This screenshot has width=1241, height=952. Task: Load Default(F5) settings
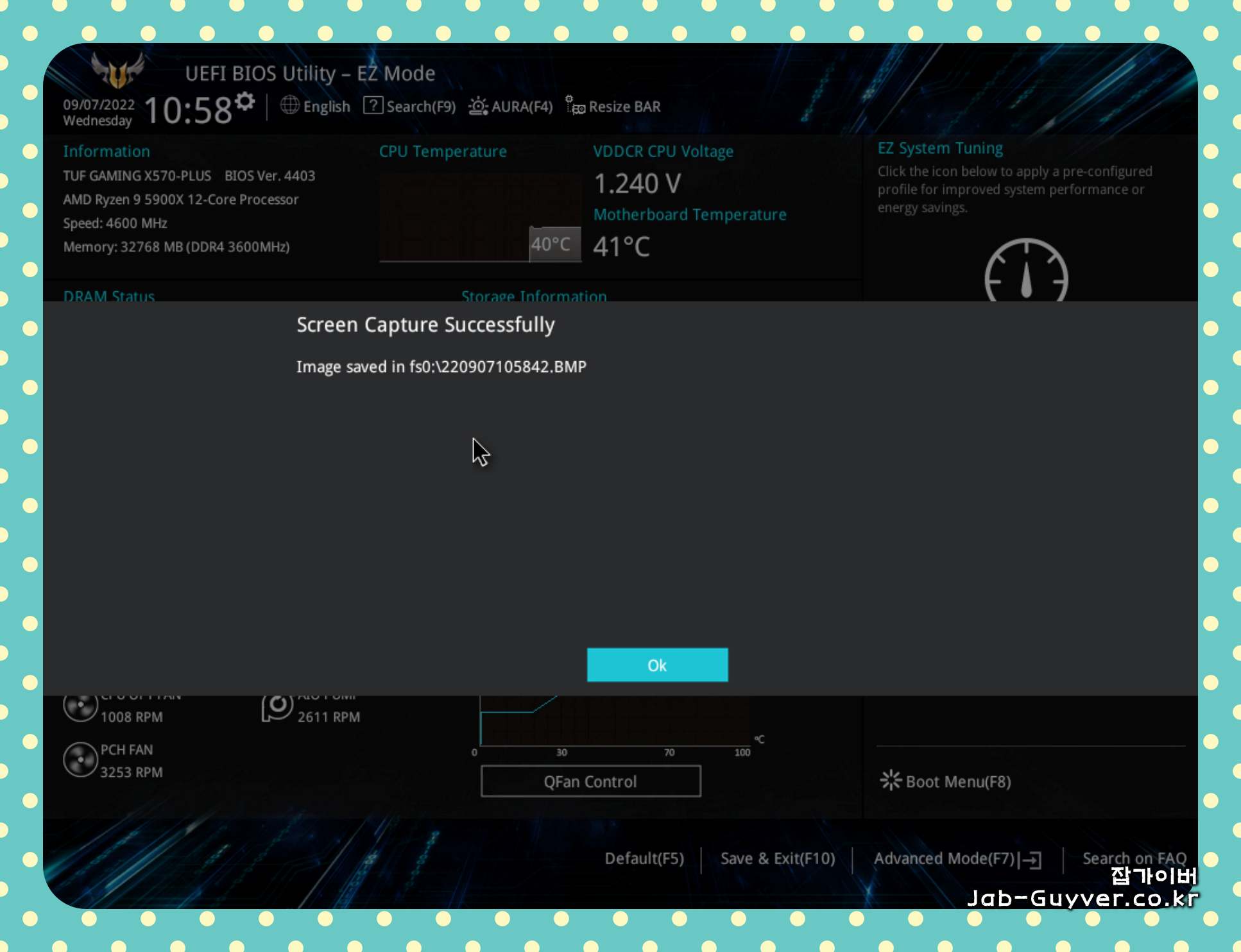click(x=644, y=858)
